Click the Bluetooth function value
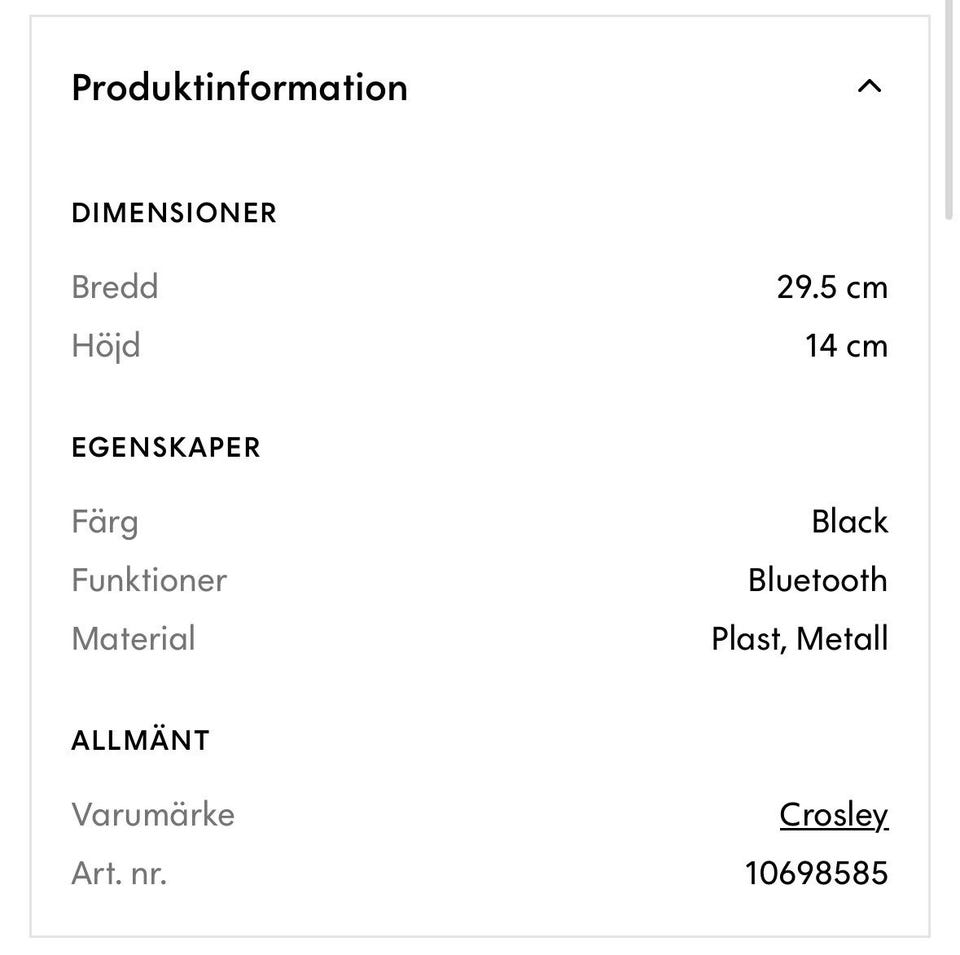The width and height of the screenshot is (960, 955). point(817,580)
